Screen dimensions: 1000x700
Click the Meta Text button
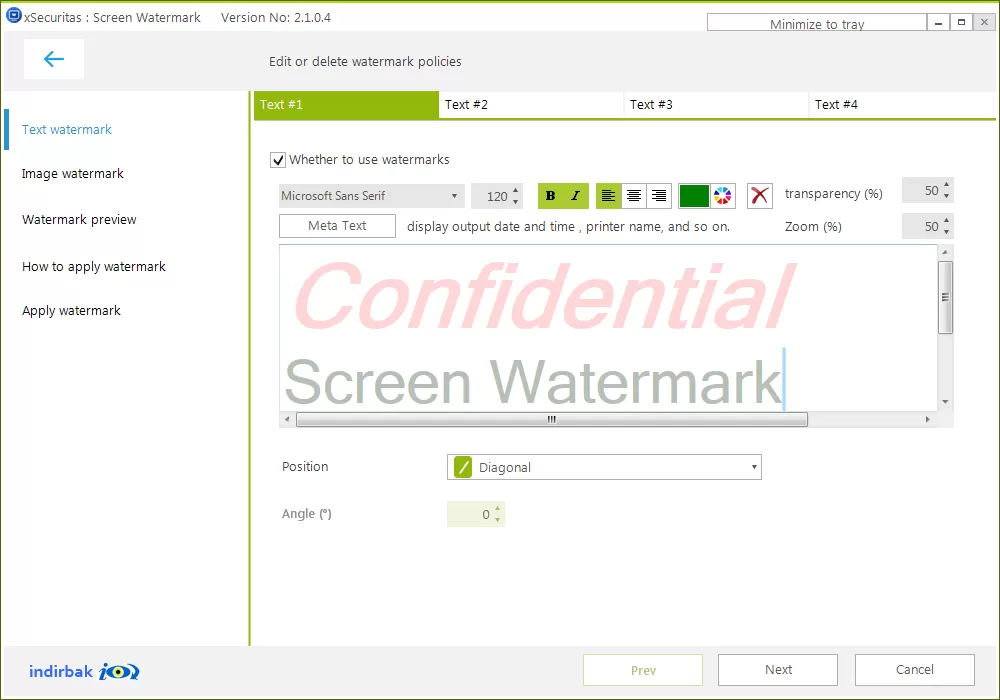tap(337, 226)
